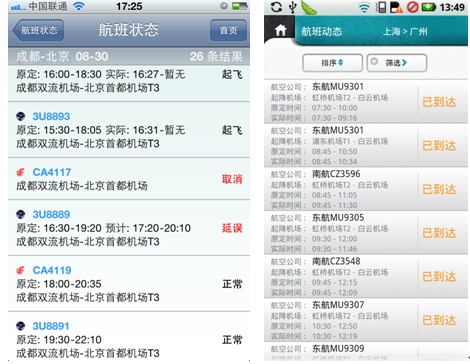
Task: Tap the 预计: 17:20-20:10 estimate text
Action: [x=148, y=228]
